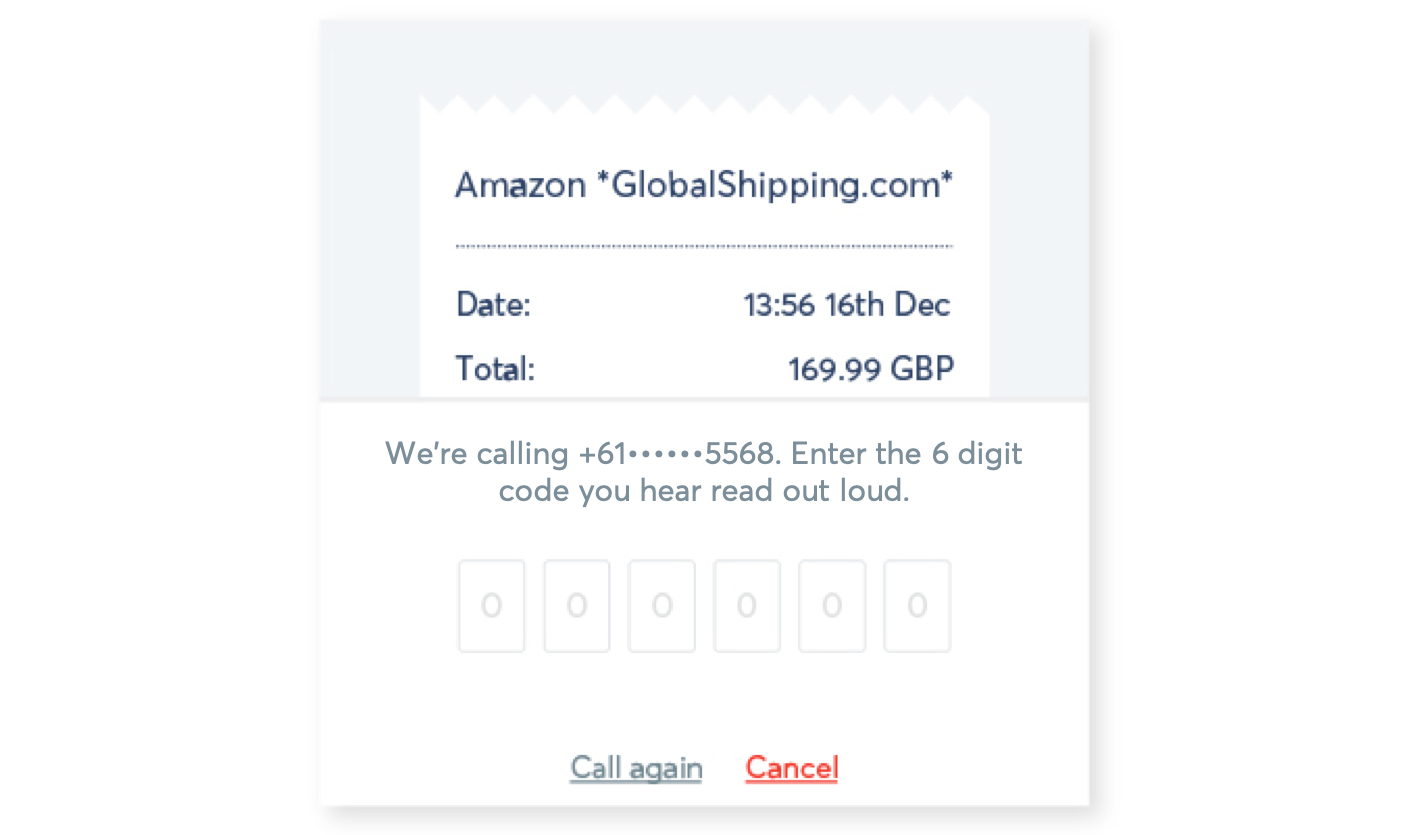Click the masked phone number +61••••••5568

click(677, 454)
